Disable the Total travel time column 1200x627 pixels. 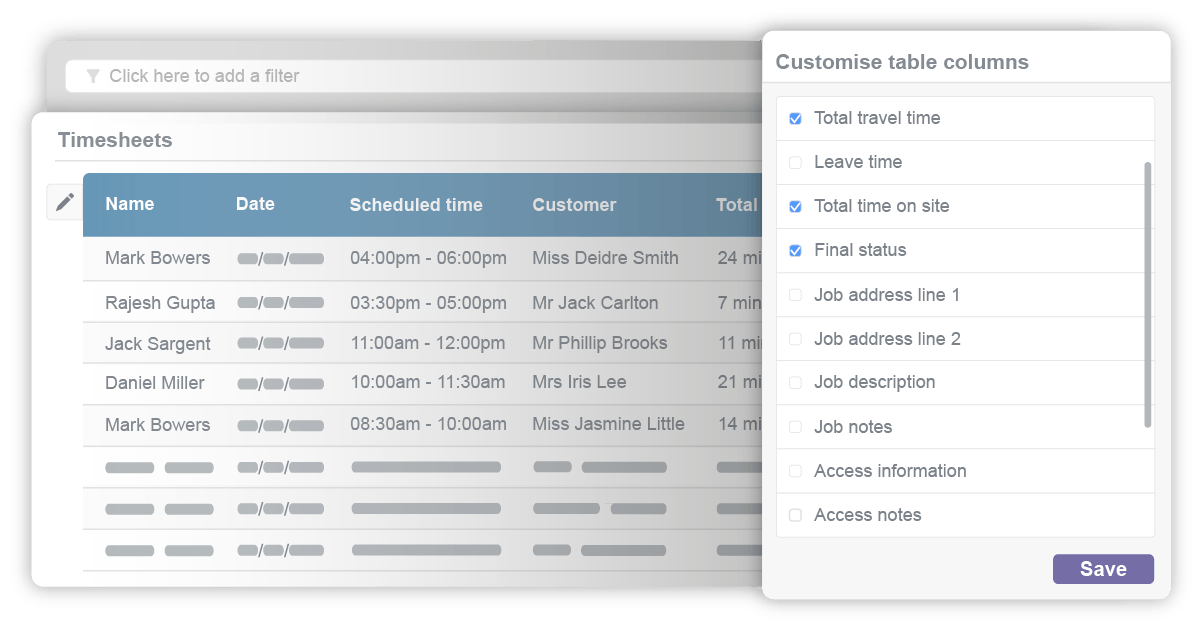(795, 118)
